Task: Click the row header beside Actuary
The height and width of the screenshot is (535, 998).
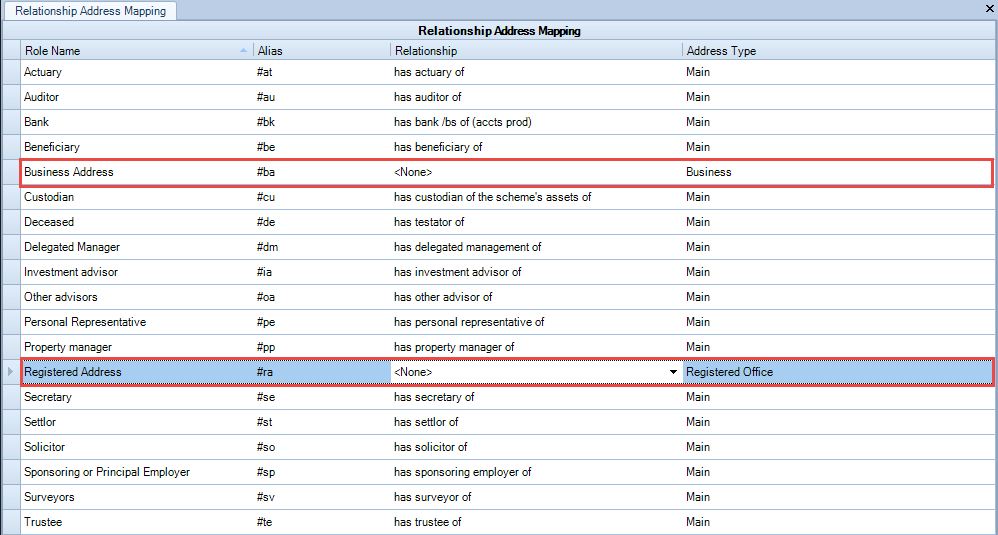Action: tap(11, 72)
